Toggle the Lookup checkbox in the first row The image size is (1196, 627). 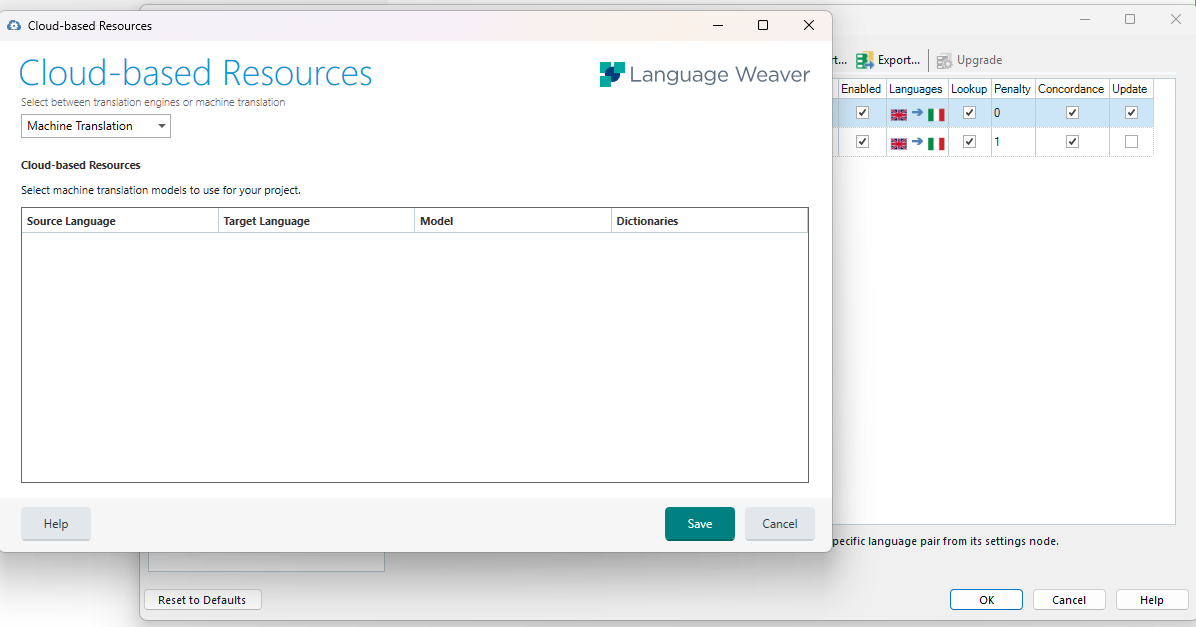(x=968, y=112)
